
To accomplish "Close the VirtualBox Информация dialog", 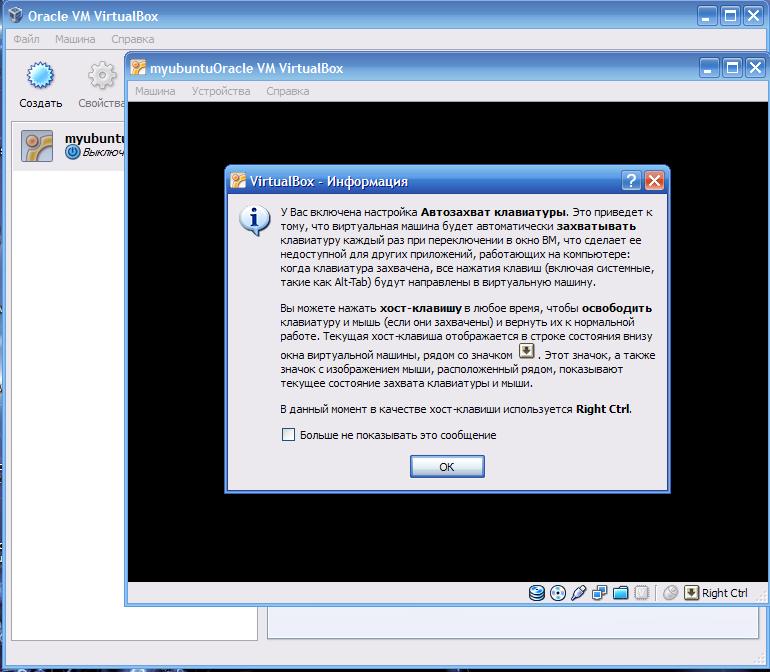I will pos(655,181).
